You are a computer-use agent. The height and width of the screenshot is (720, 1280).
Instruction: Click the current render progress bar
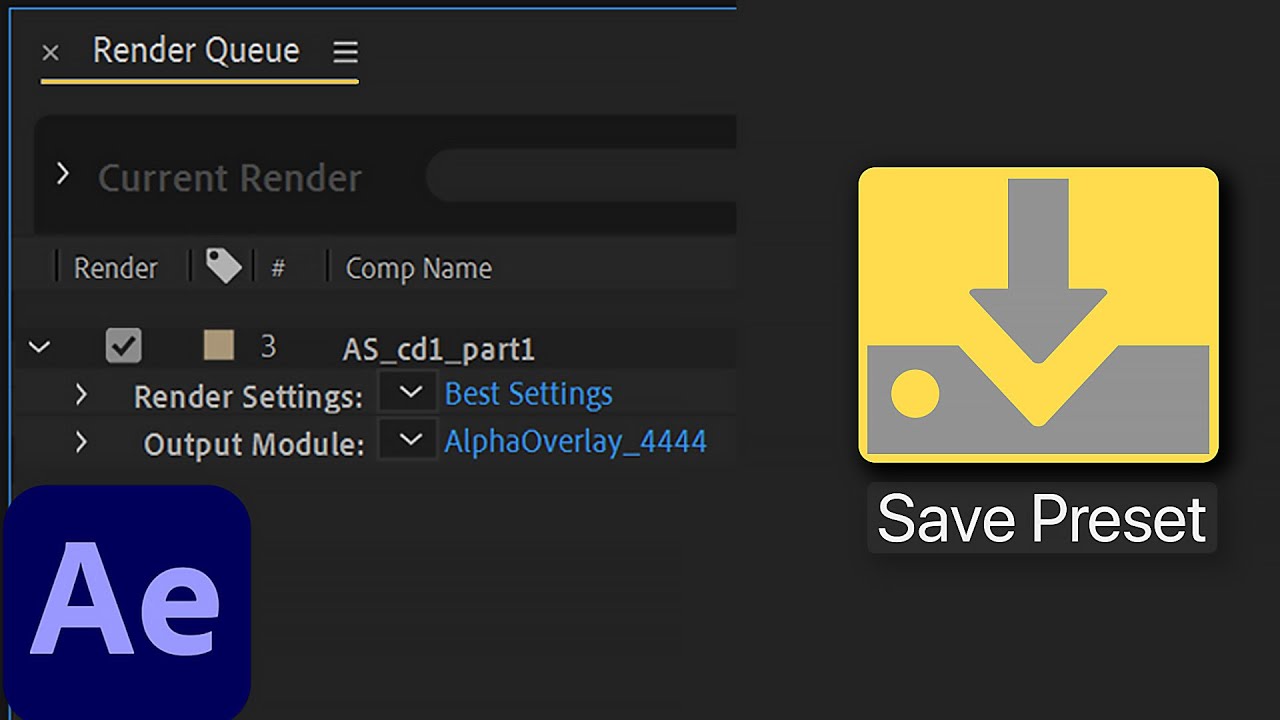click(581, 177)
